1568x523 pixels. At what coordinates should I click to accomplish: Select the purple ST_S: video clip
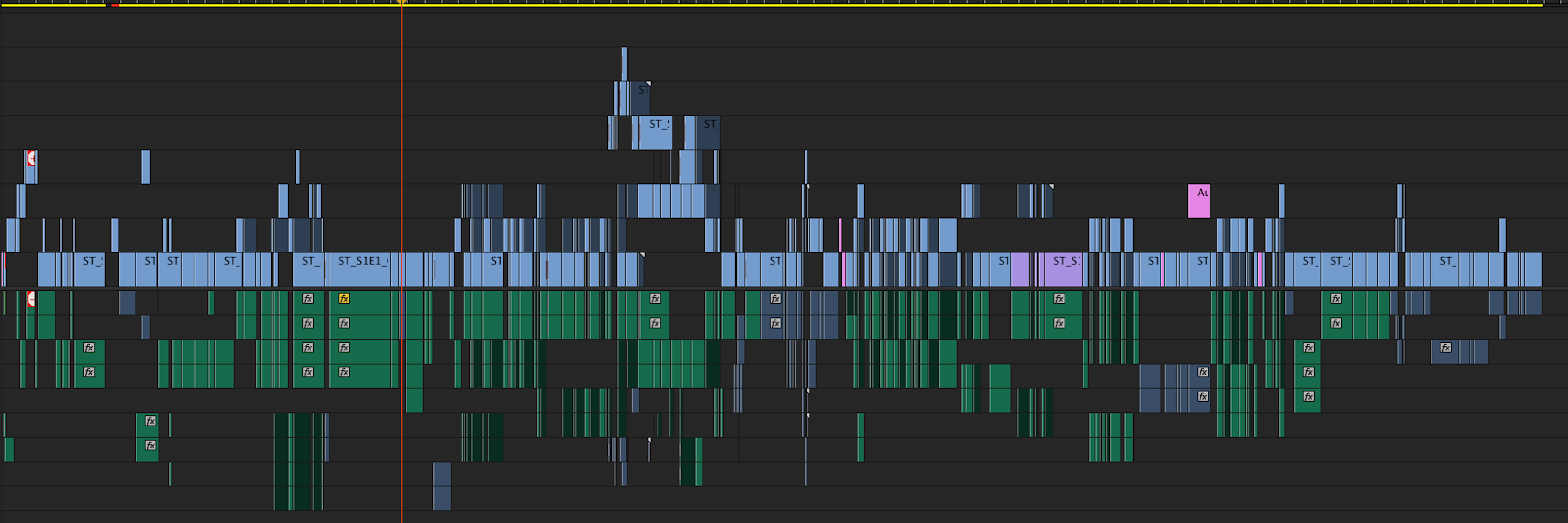(1063, 269)
